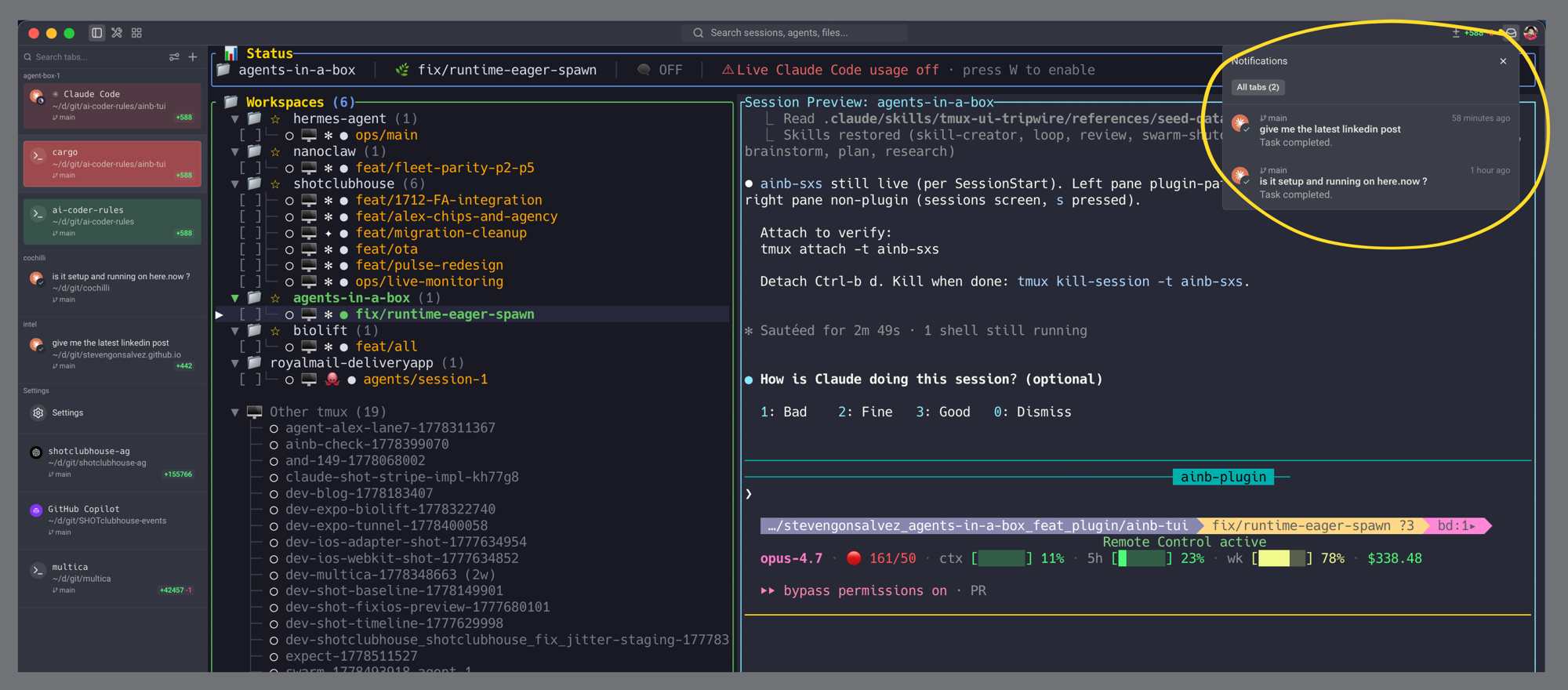
Task: Open tab filter options icon beside Search tabs
Action: pos(174,57)
